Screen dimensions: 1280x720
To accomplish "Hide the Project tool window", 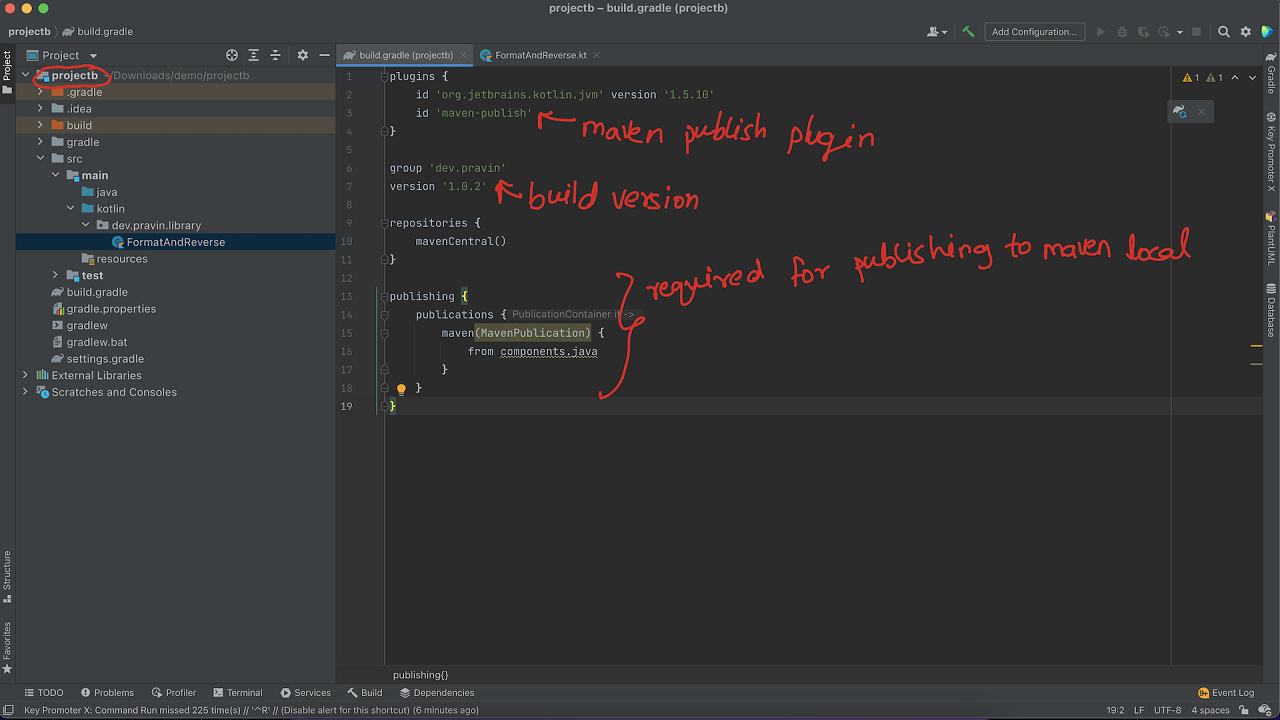I will click(x=323, y=56).
